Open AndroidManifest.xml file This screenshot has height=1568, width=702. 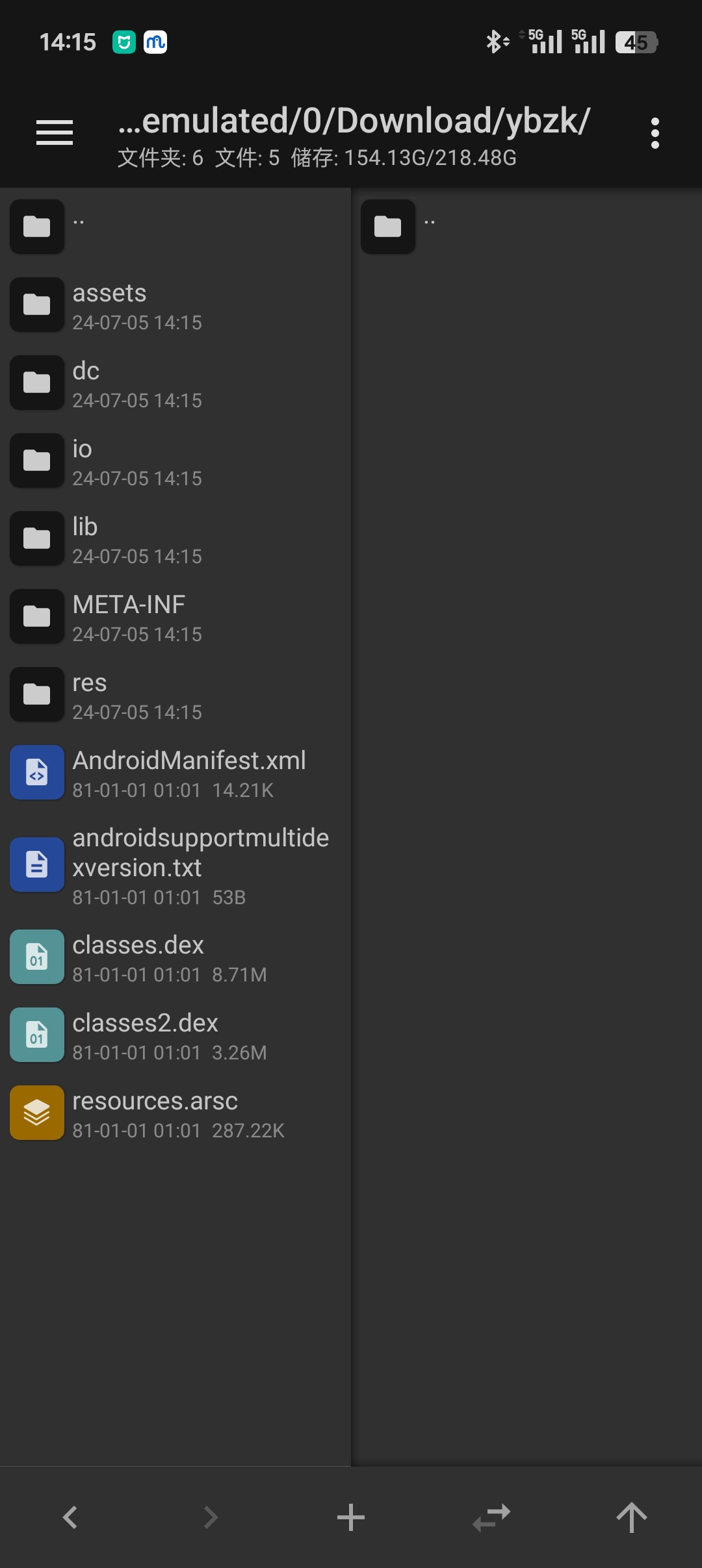tap(188, 773)
